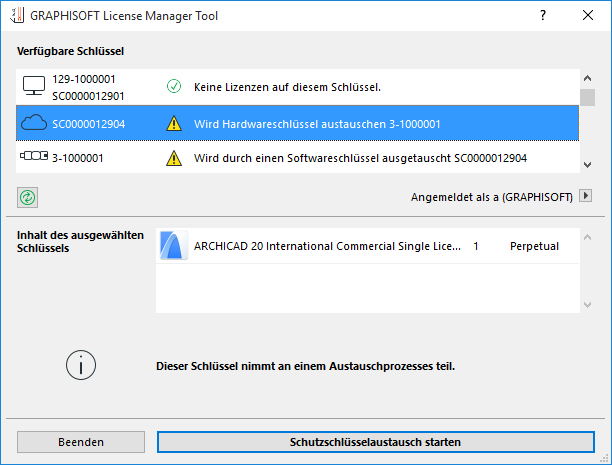This screenshot has height=465, width=612.
Task: Click warning icon on the 3-1000001 row
Action: tap(174, 158)
